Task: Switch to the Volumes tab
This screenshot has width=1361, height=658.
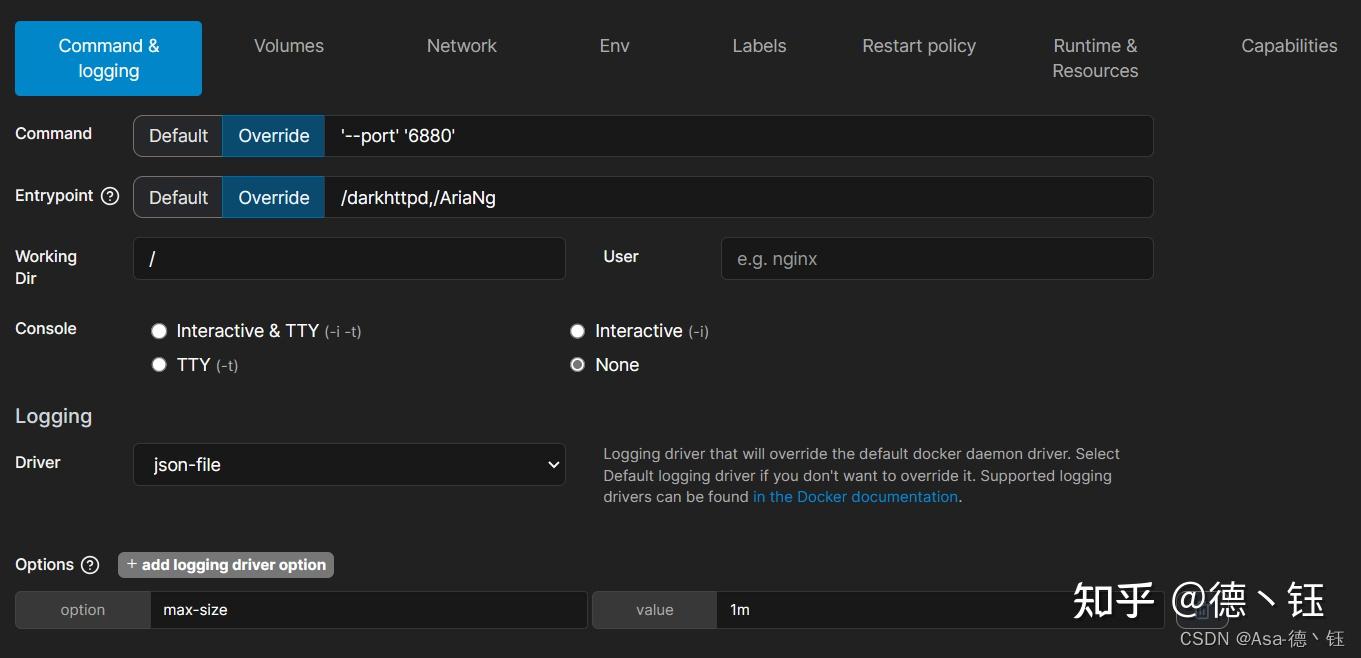Action: click(289, 46)
